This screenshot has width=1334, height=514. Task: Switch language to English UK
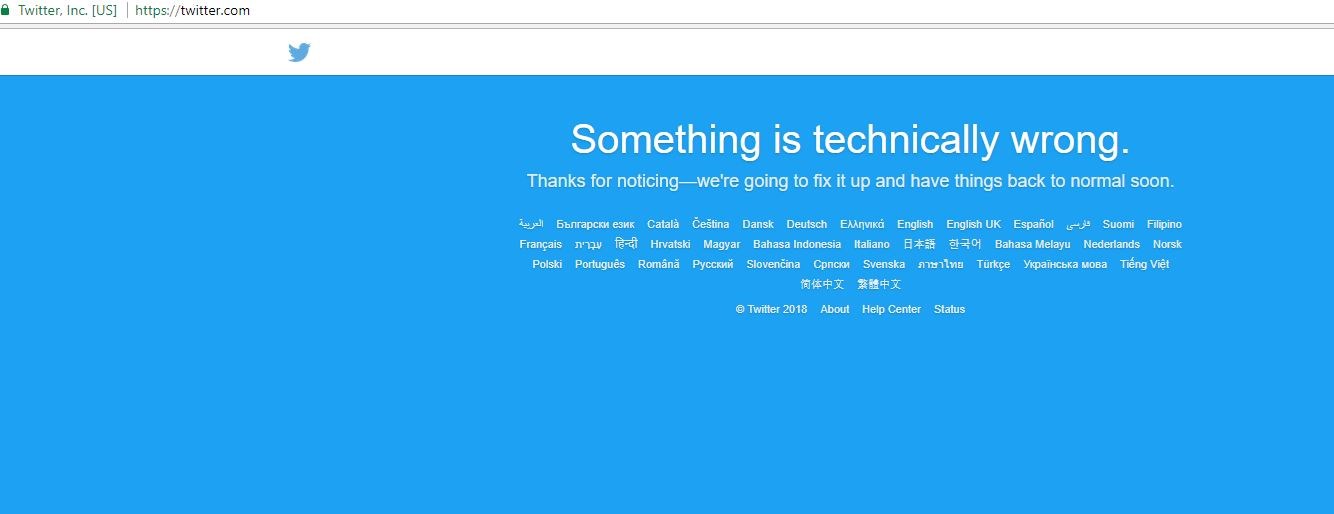click(973, 224)
